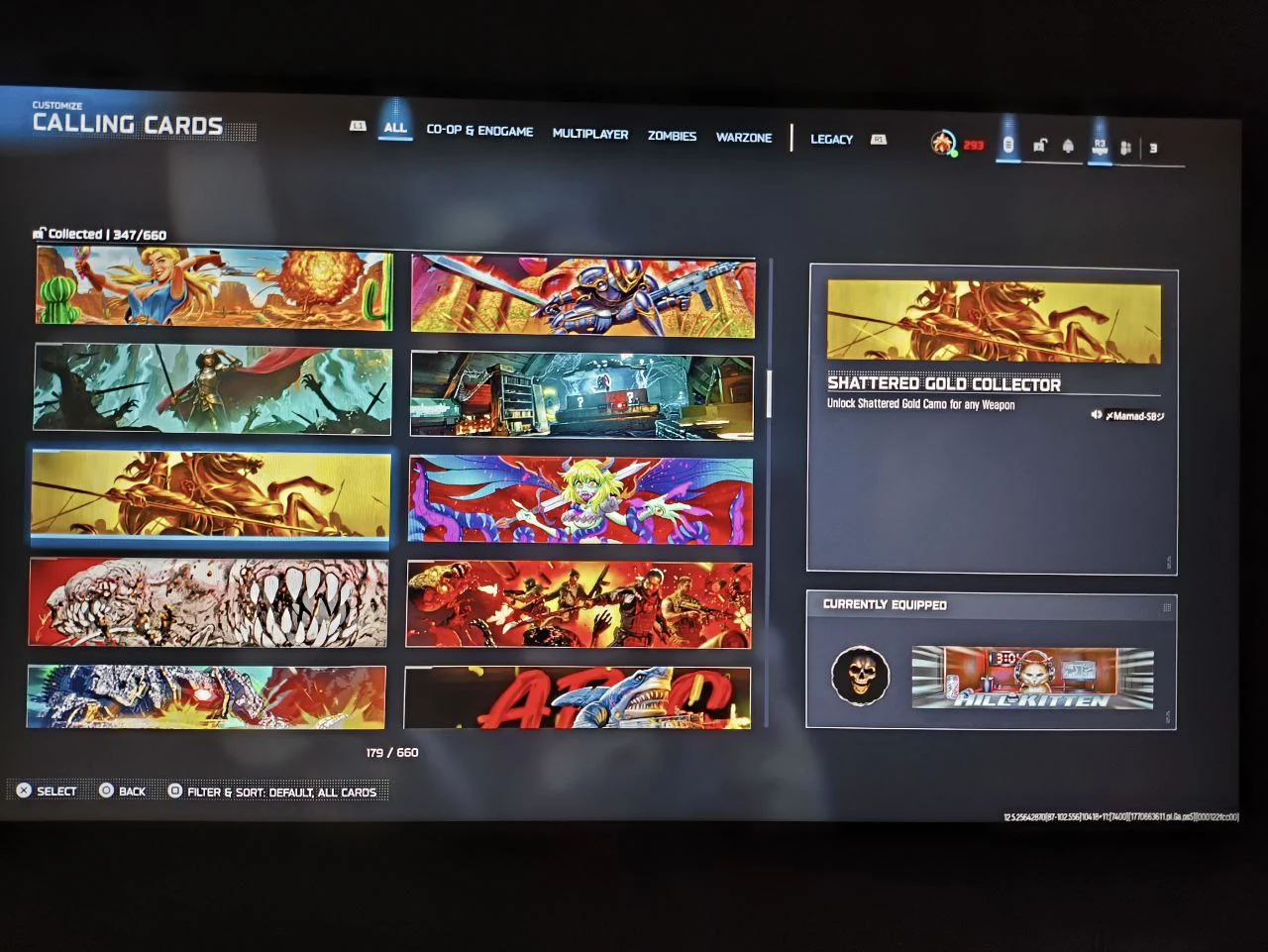Viewport: 1268px width, 952px height.
Task: Click the speaker icon beside Mamad-SB
Action: (1097, 415)
